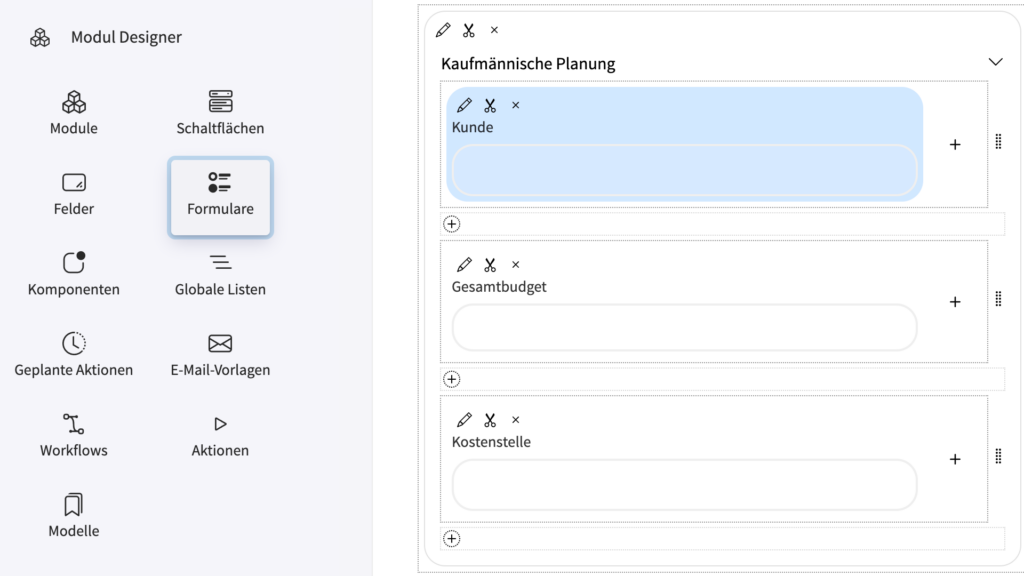Collapse the Kaufmännische Planung section chevron

pos(995,62)
